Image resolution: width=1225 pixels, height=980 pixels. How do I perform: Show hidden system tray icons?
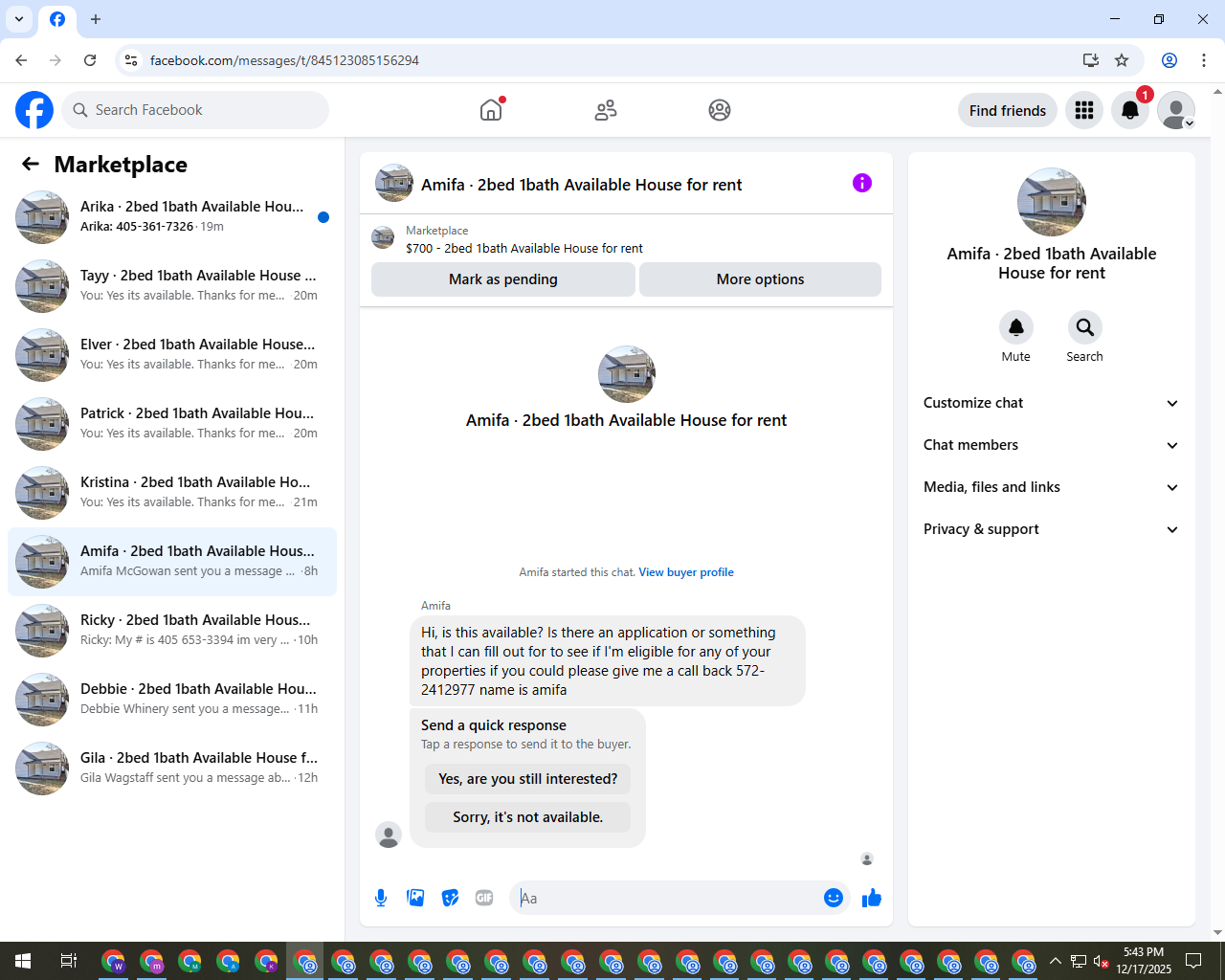(1056, 961)
